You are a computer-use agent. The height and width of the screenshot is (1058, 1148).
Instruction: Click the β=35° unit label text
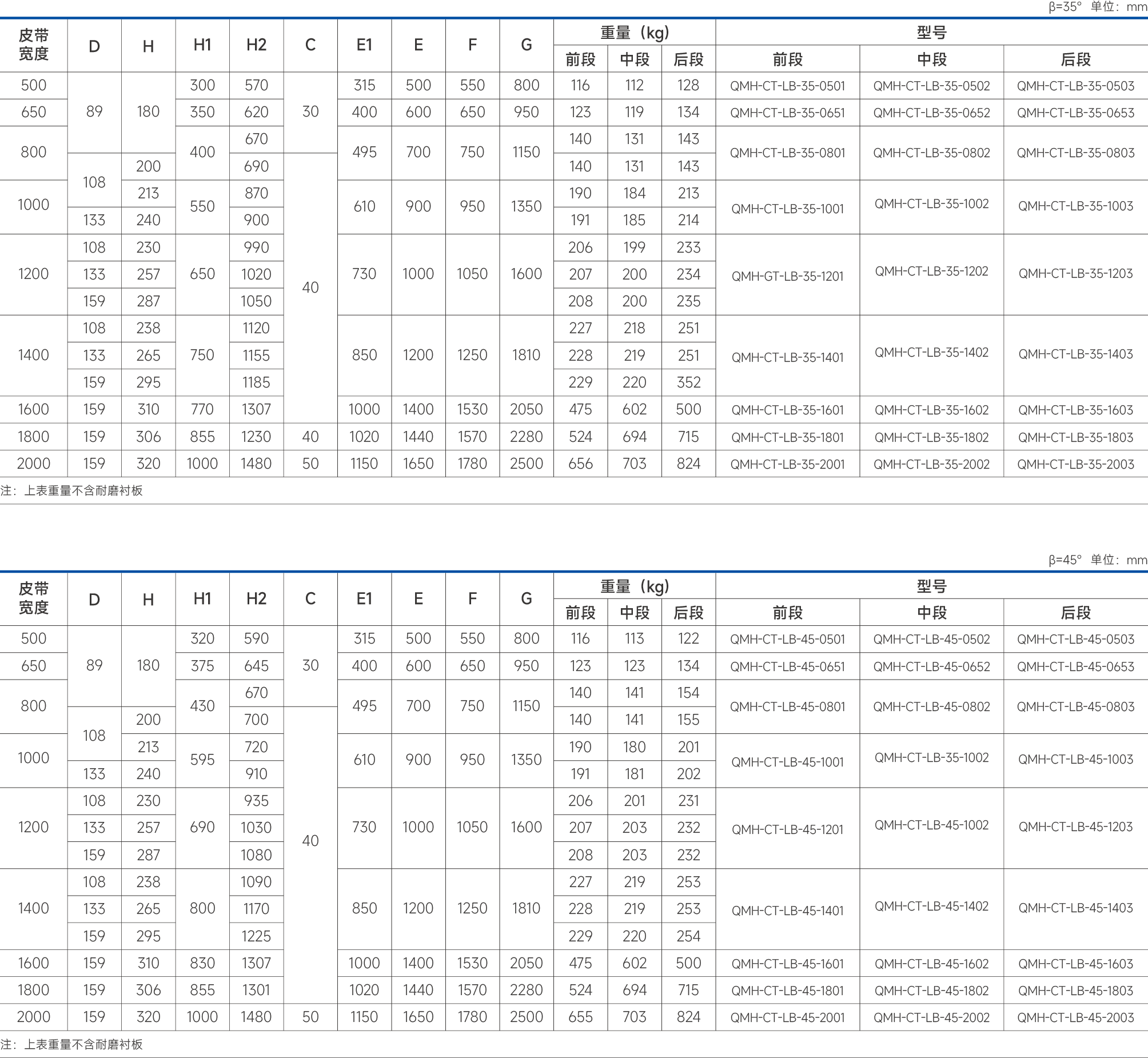pos(1097,7)
